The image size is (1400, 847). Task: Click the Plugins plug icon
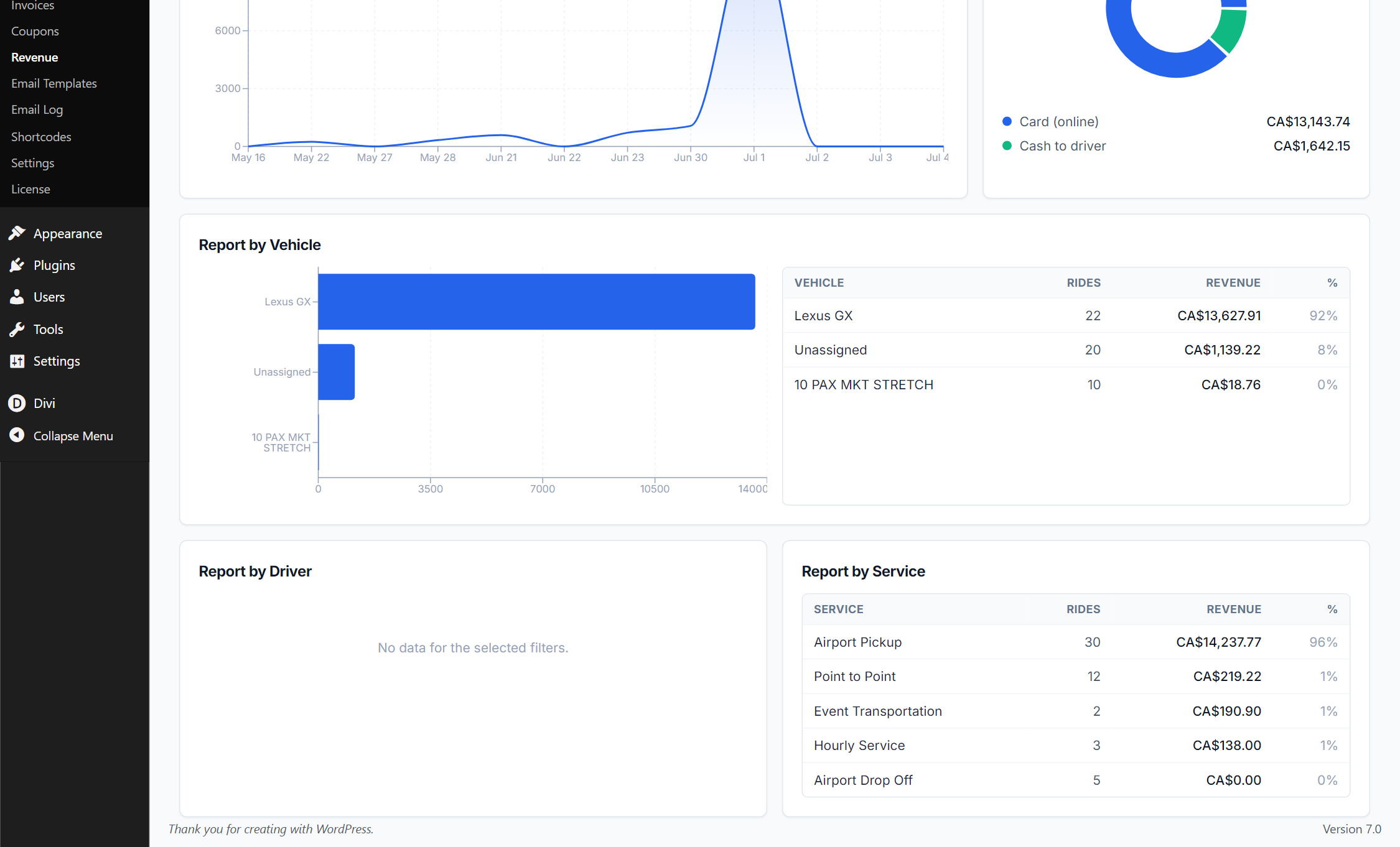tap(17, 265)
